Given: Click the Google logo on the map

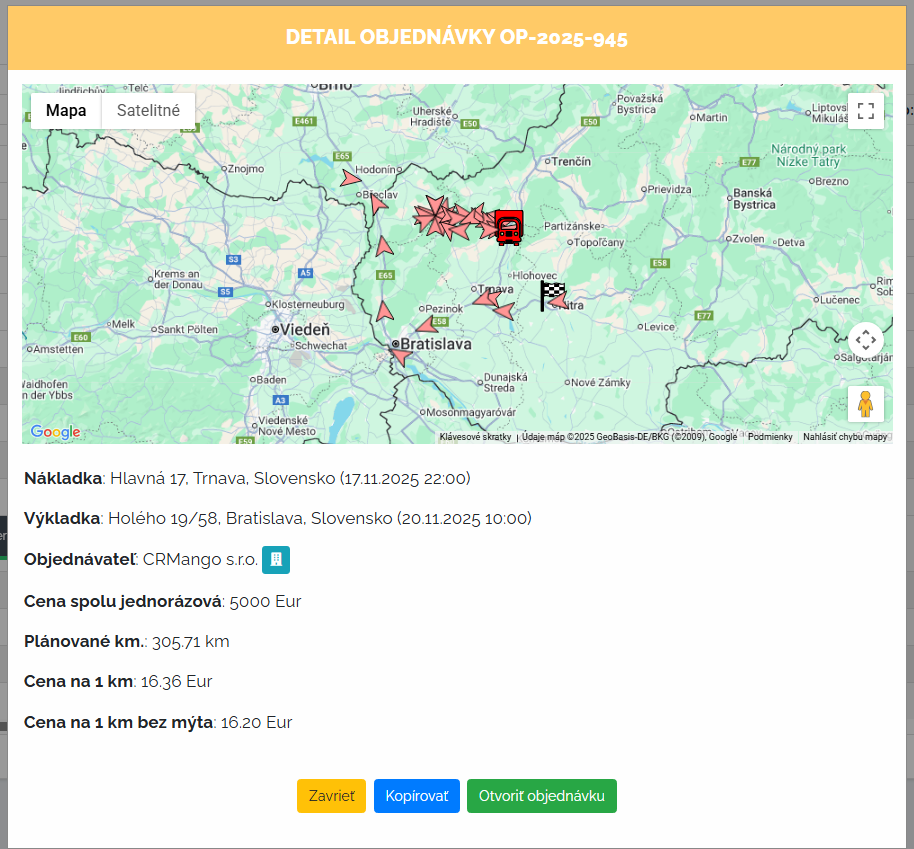Looking at the screenshot, I should click(55, 432).
